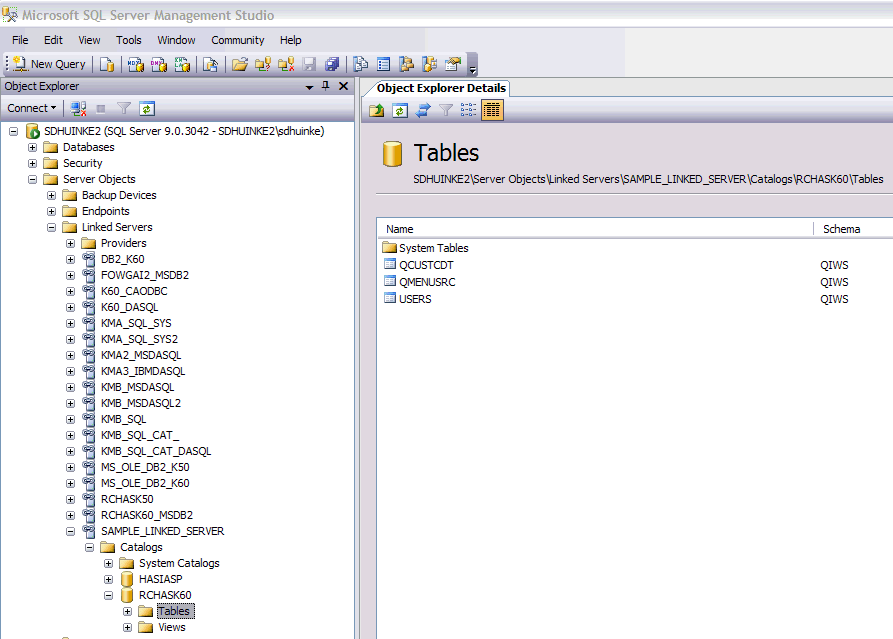The height and width of the screenshot is (639, 893).
Task: Open the Help menu
Action: pyautogui.click(x=290, y=40)
